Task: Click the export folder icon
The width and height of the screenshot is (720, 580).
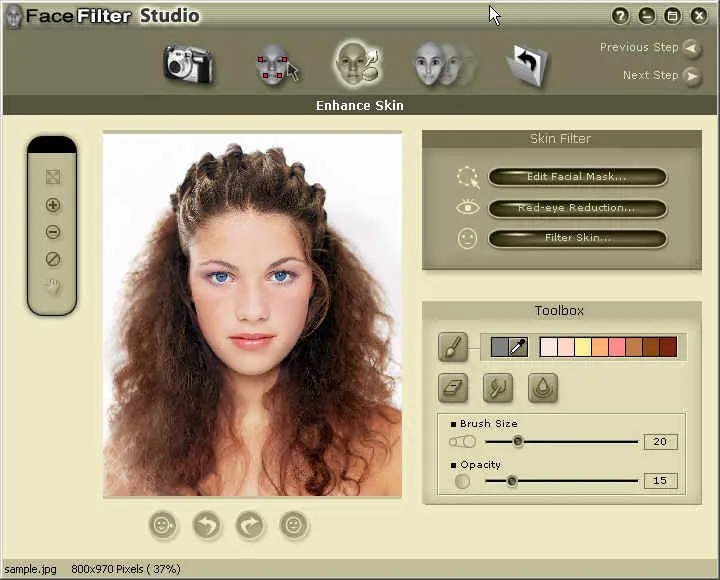Action: pos(527,65)
